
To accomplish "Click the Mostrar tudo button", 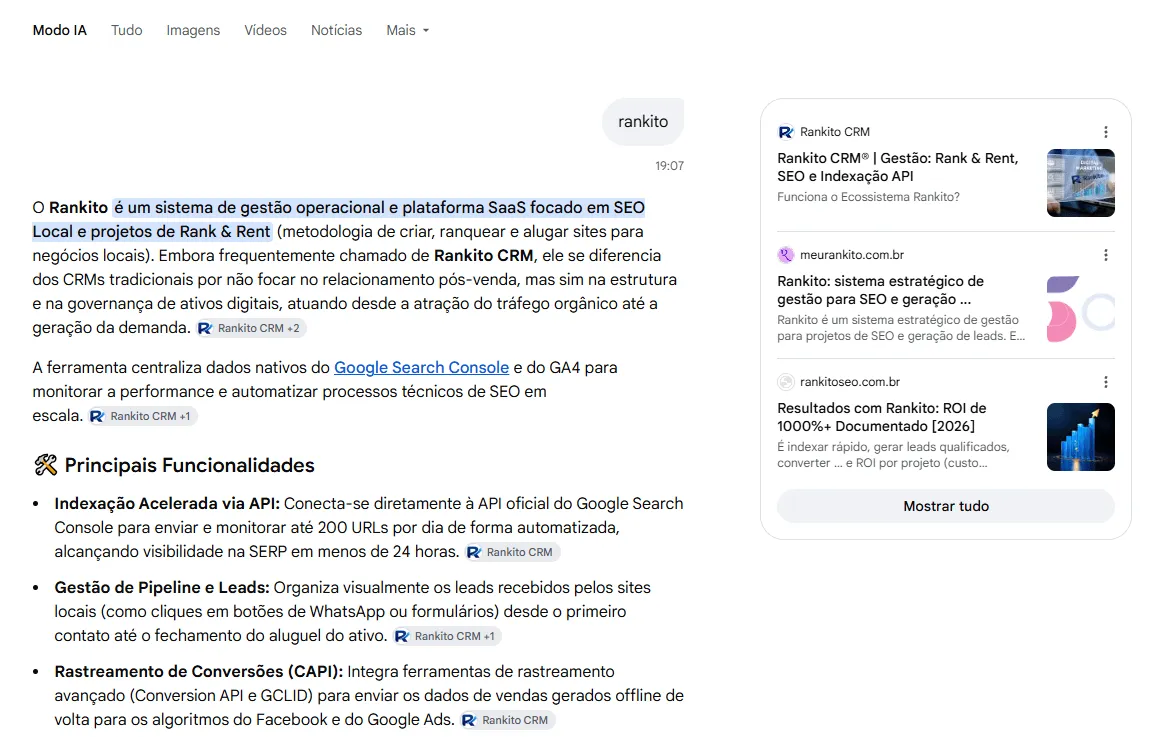I will point(945,506).
